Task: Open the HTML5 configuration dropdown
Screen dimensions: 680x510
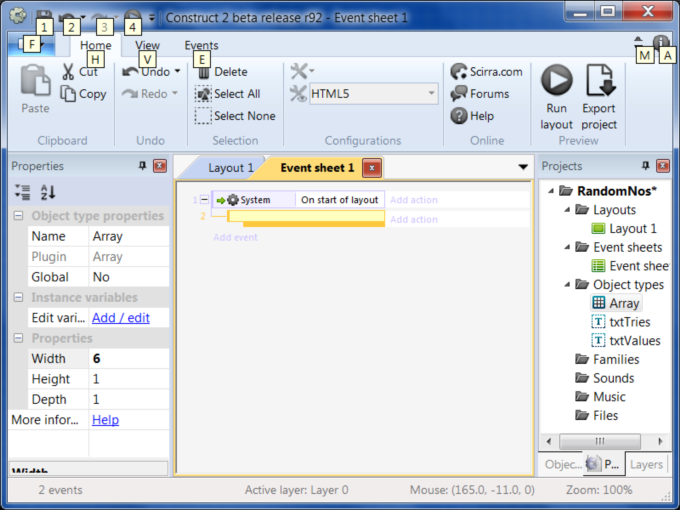Action: (431, 93)
